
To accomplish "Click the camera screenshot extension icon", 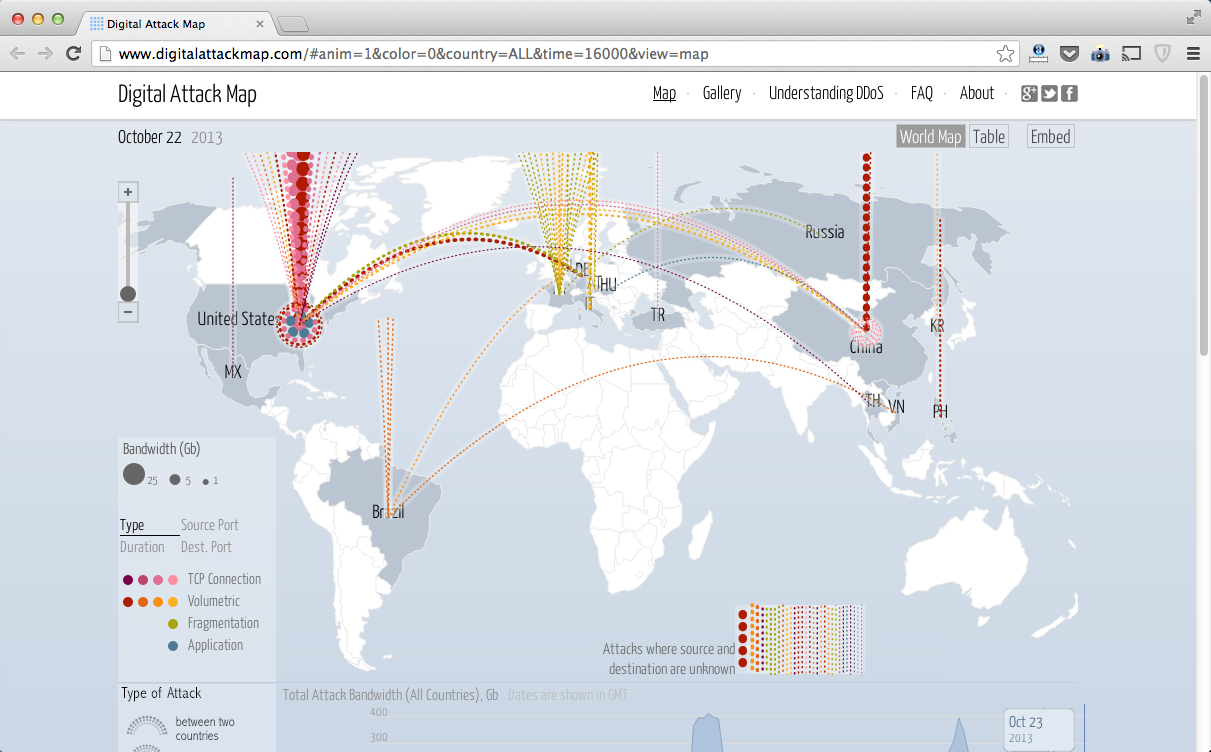I will tap(1100, 54).
